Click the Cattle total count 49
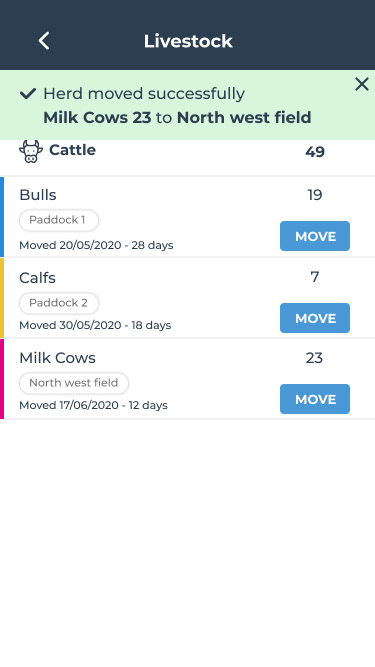Image resolution: width=375 pixels, height=667 pixels. (x=315, y=152)
